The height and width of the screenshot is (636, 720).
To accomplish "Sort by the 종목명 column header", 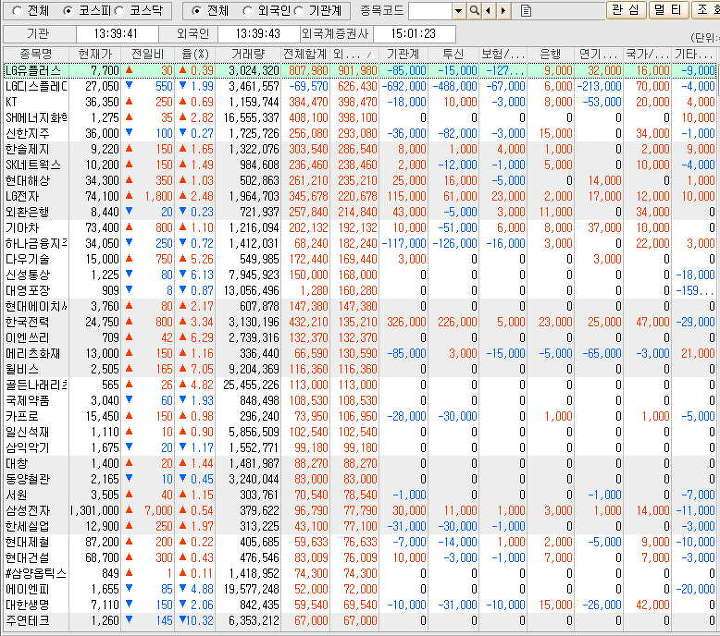I will click(36, 54).
